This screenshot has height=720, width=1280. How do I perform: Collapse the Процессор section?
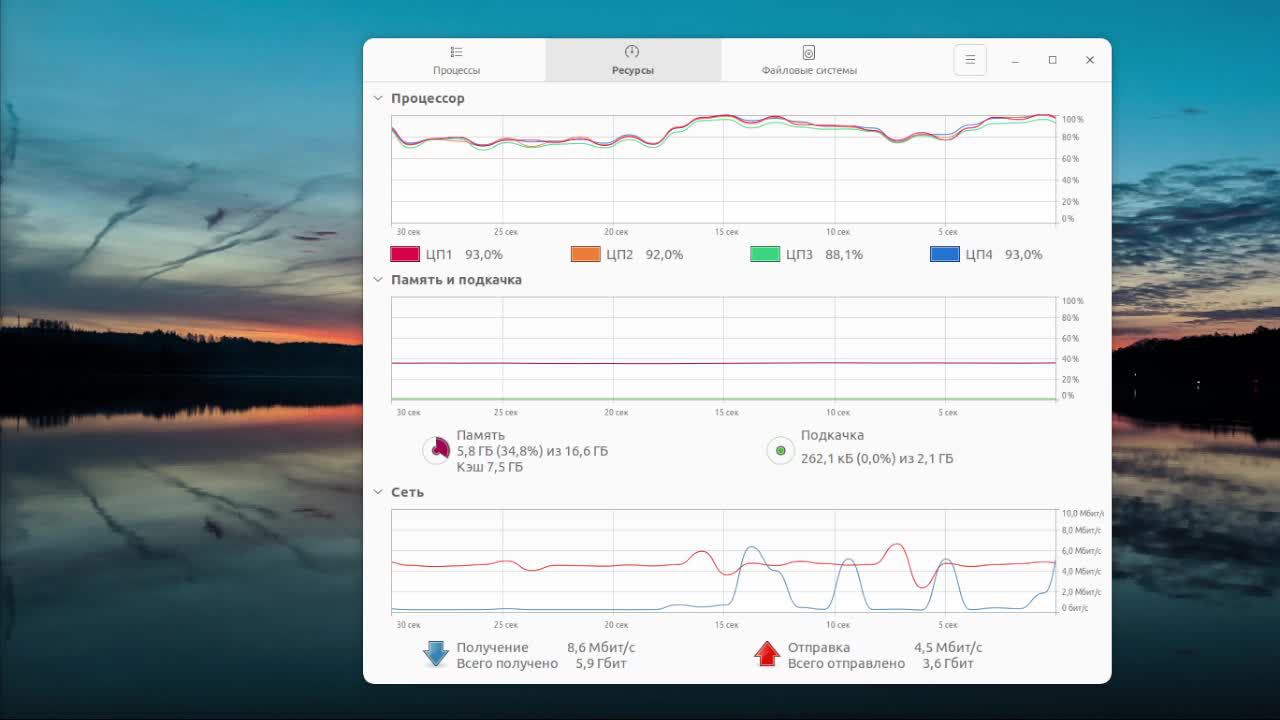378,98
